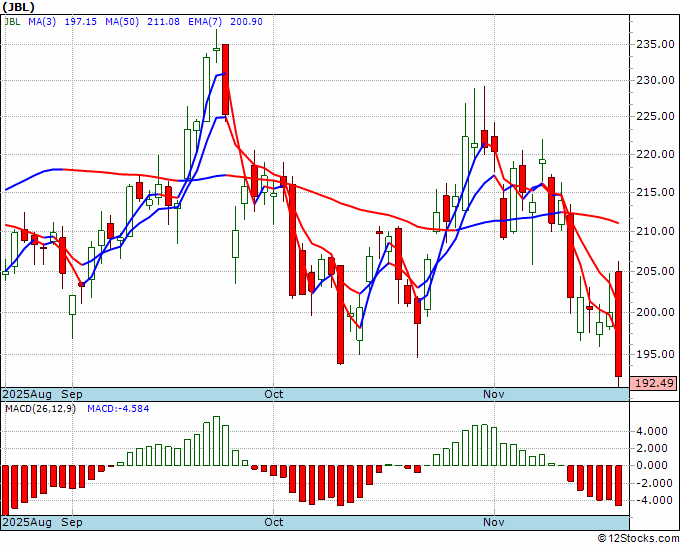Click Sep on MACD date axis
680x546 pixels.
72,522
